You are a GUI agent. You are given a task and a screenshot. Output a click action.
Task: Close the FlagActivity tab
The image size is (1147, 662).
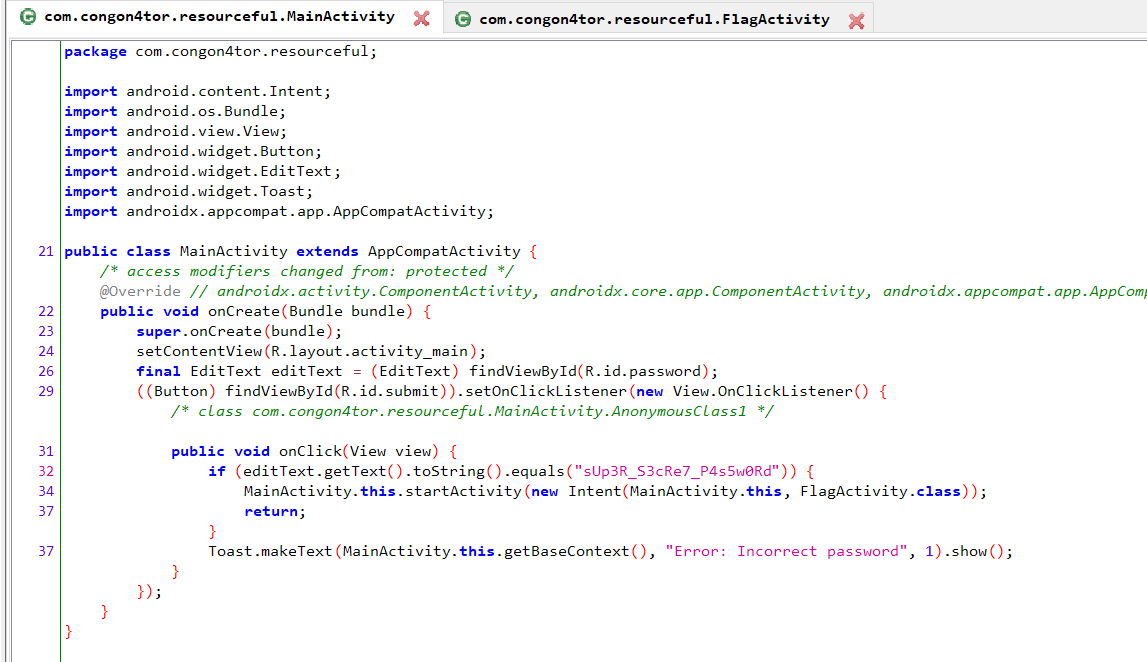(x=857, y=21)
